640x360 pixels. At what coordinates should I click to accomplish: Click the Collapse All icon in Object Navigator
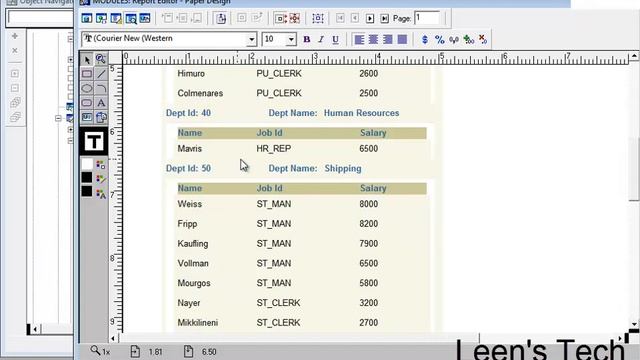tap(15, 118)
